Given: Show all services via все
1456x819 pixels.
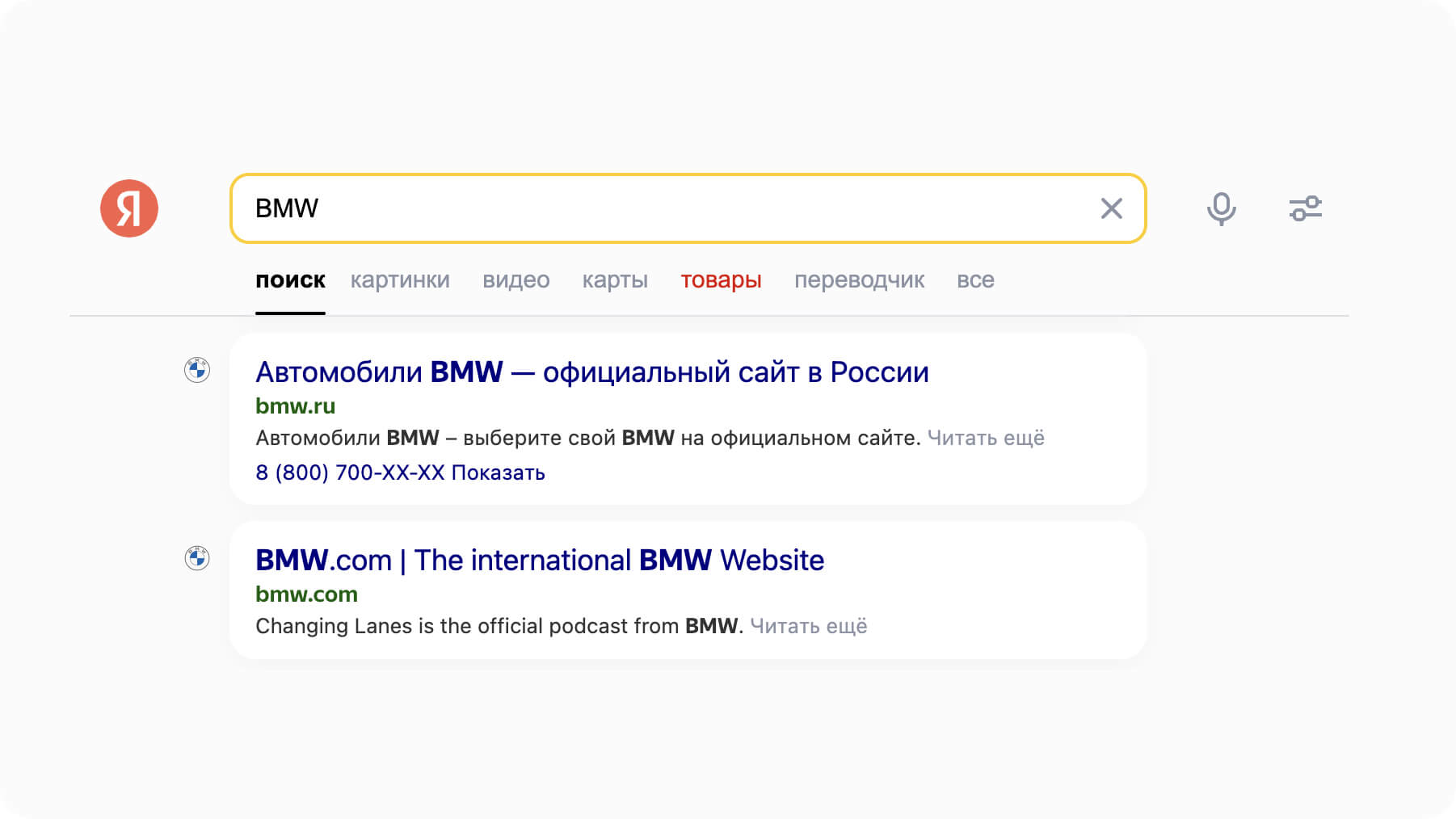Looking at the screenshot, I should tap(975, 280).
